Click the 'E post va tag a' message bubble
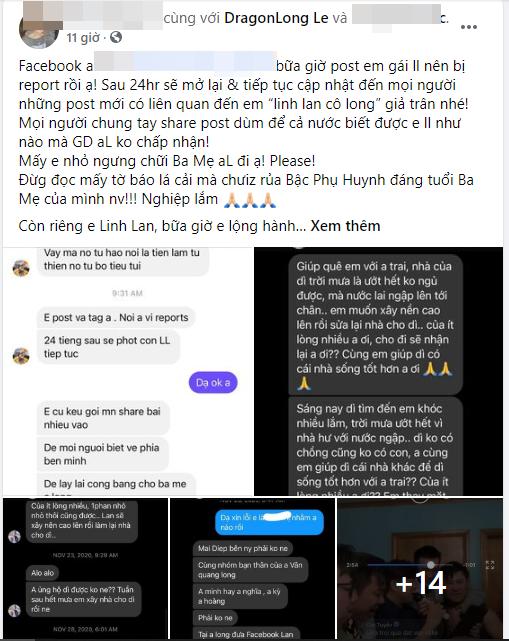509x641 pixels. 116,318
